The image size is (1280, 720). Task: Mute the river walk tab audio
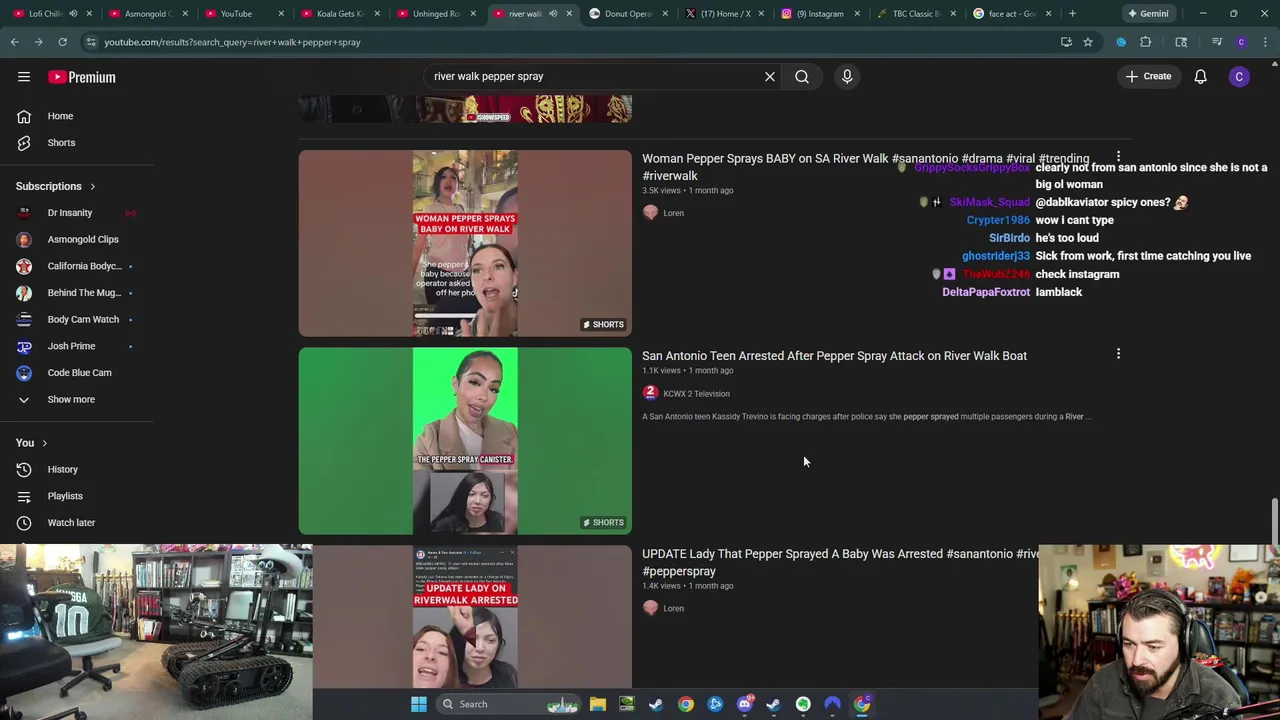point(553,13)
